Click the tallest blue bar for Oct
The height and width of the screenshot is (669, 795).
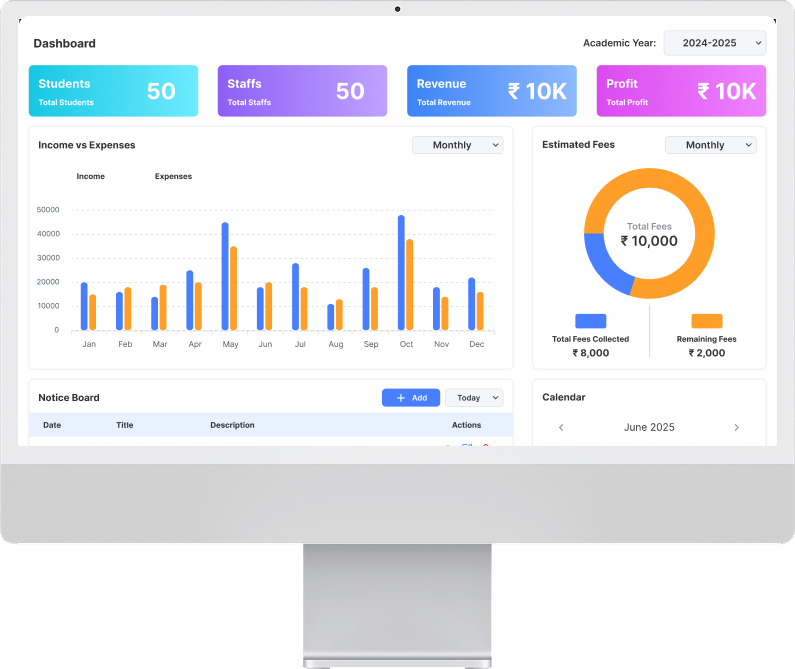click(401, 272)
